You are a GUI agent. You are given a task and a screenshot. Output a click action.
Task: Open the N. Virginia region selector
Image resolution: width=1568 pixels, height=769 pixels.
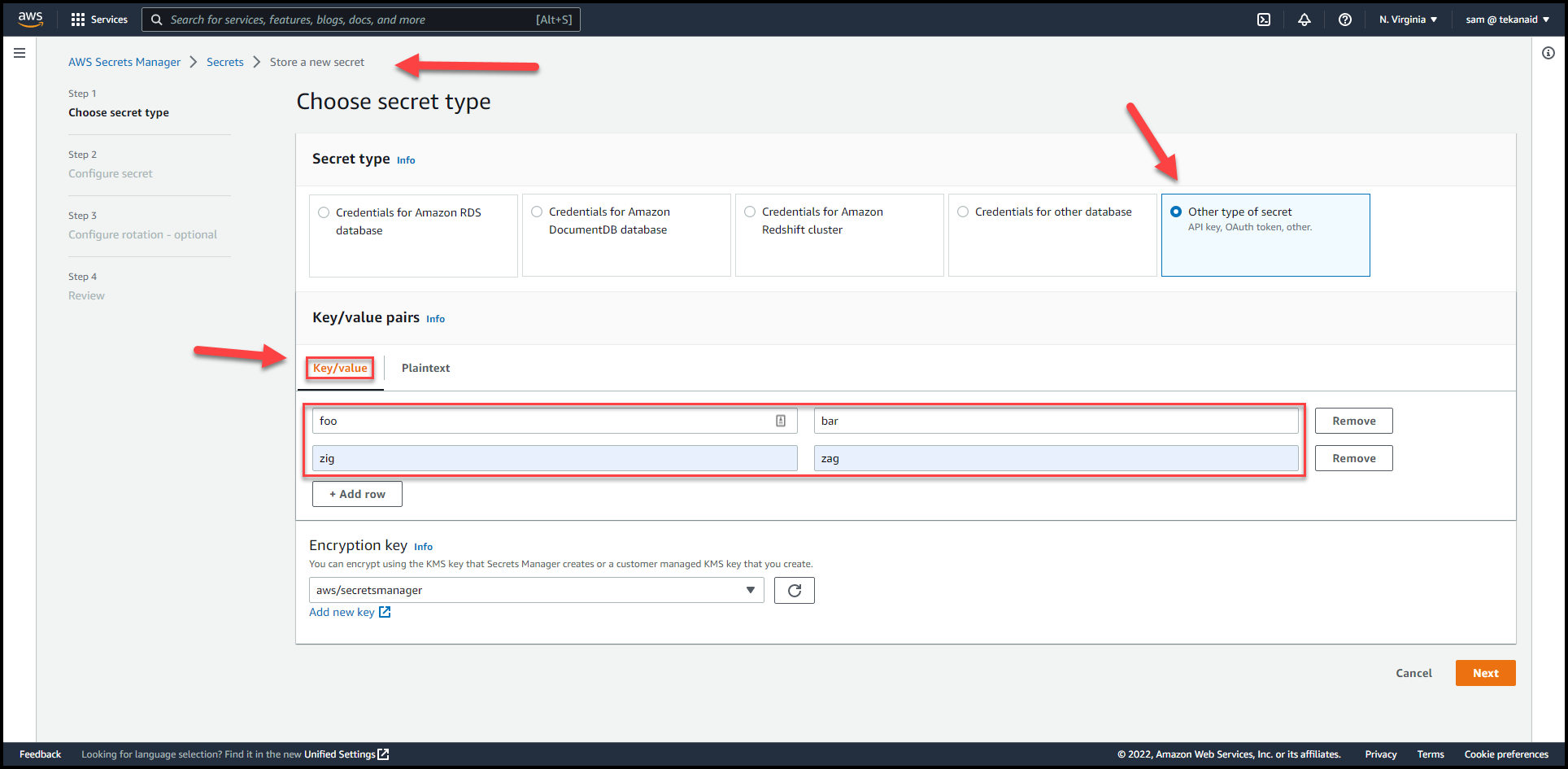tap(1407, 19)
